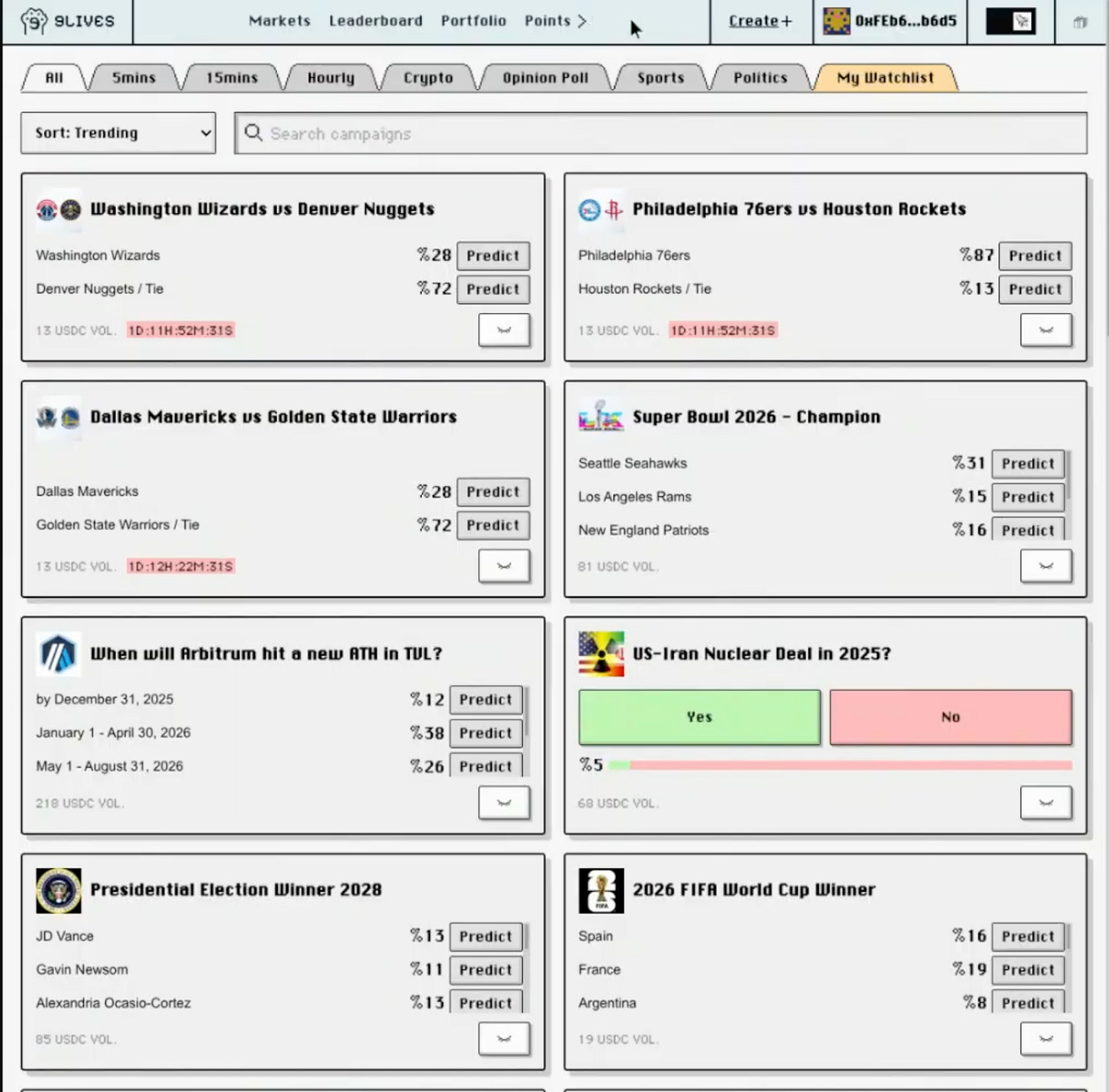Click the Super Bowl 2026 logo image

tap(601, 416)
